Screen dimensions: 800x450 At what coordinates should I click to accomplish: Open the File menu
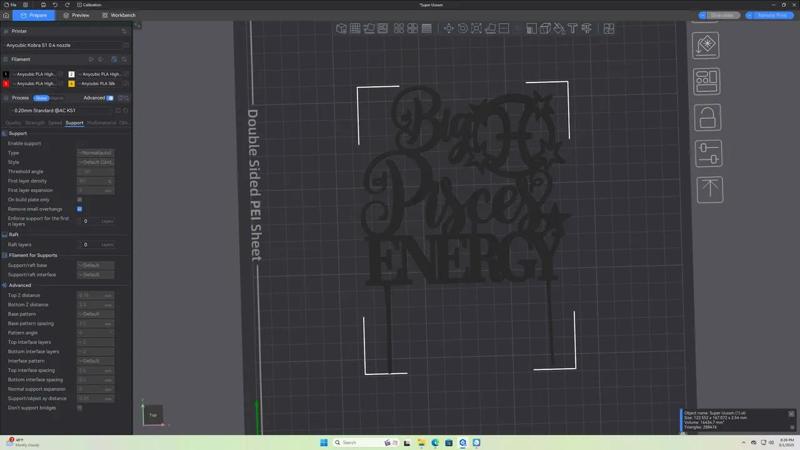[x=11, y=5]
